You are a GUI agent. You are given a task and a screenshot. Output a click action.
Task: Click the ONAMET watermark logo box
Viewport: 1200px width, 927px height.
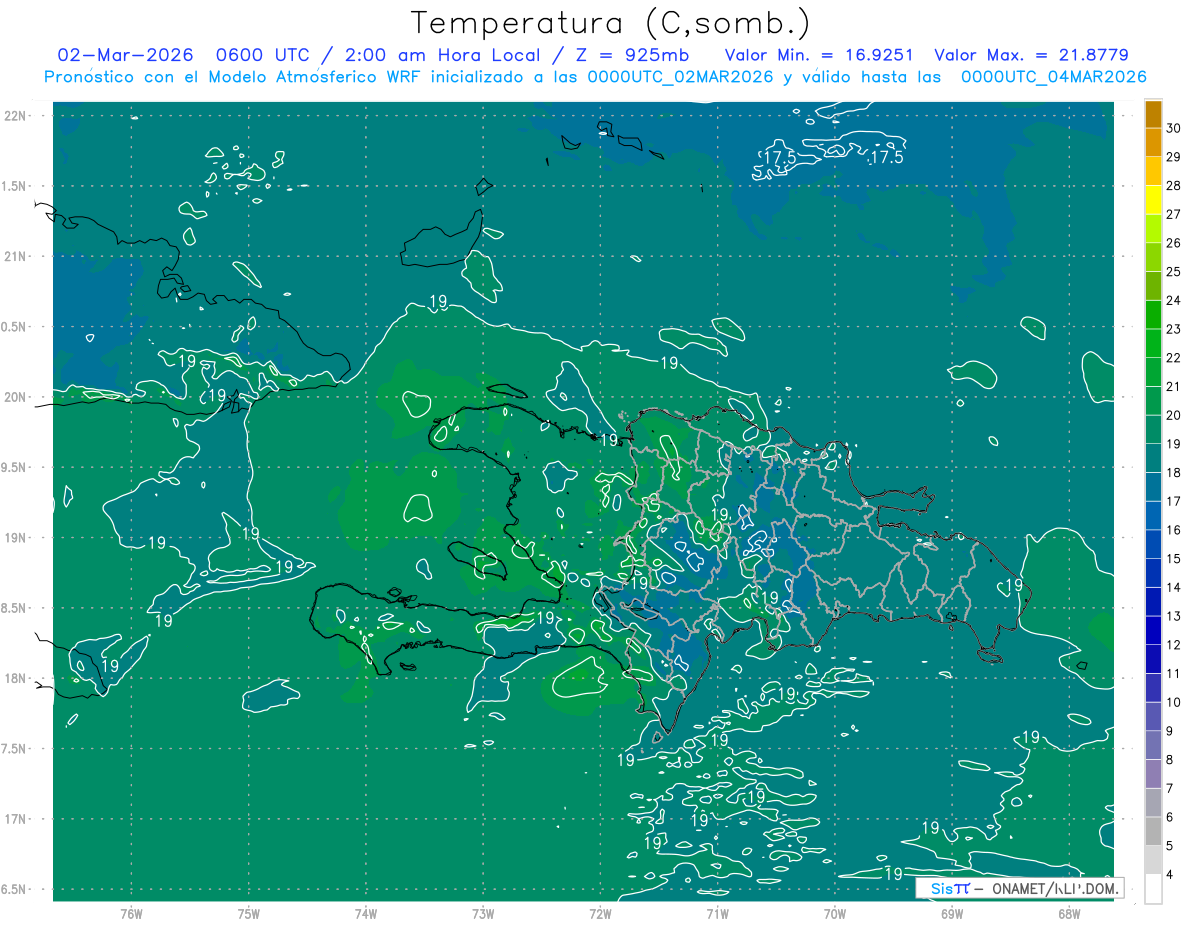pyautogui.click(x=1020, y=888)
